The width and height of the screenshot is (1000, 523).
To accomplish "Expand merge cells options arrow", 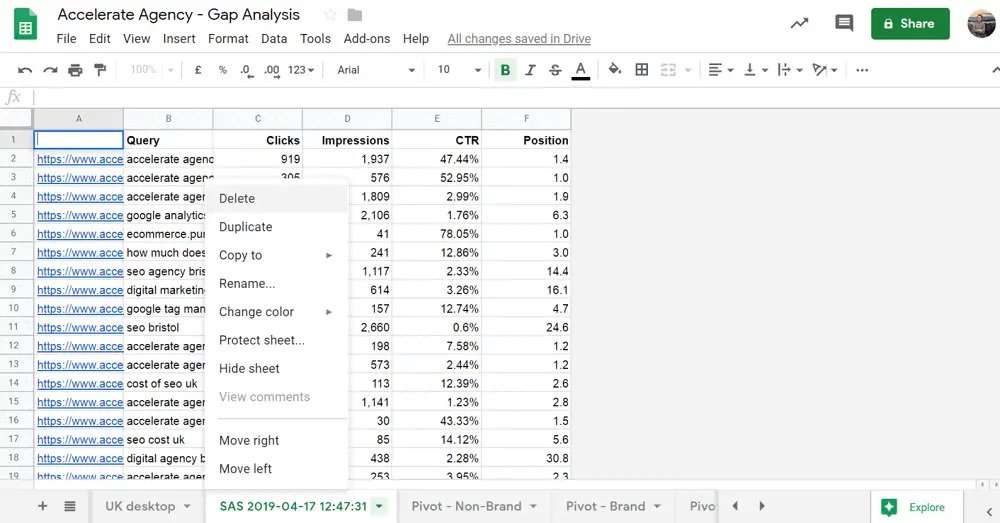I will [x=688, y=70].
